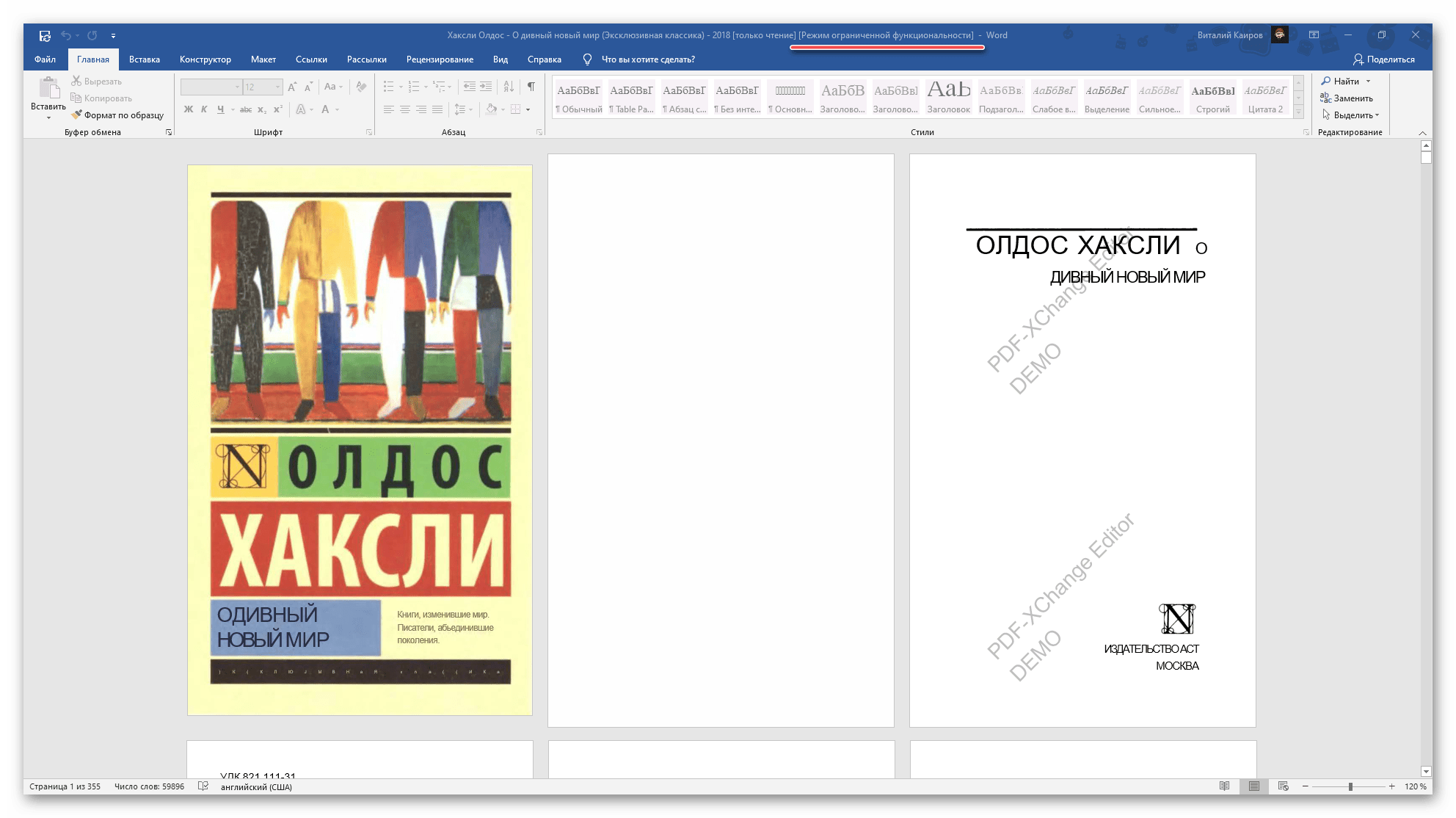The width and height of the screenshot is (1456, 818).
Task: Switch to the Ссылки tab
Action: coord(311,59)
